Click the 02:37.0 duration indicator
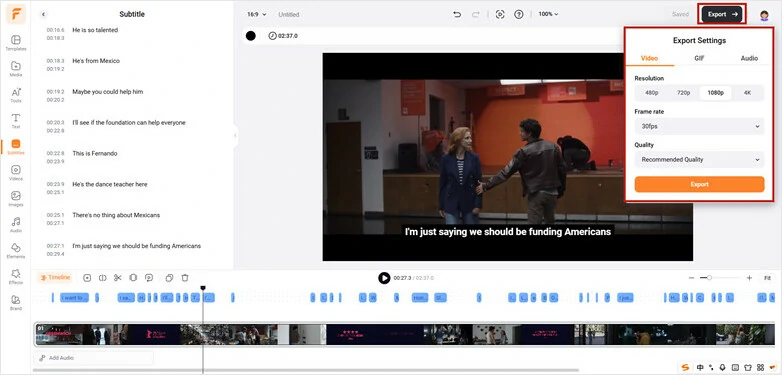The height and width of the screenshot is (375, 782). tap(283, 36)
